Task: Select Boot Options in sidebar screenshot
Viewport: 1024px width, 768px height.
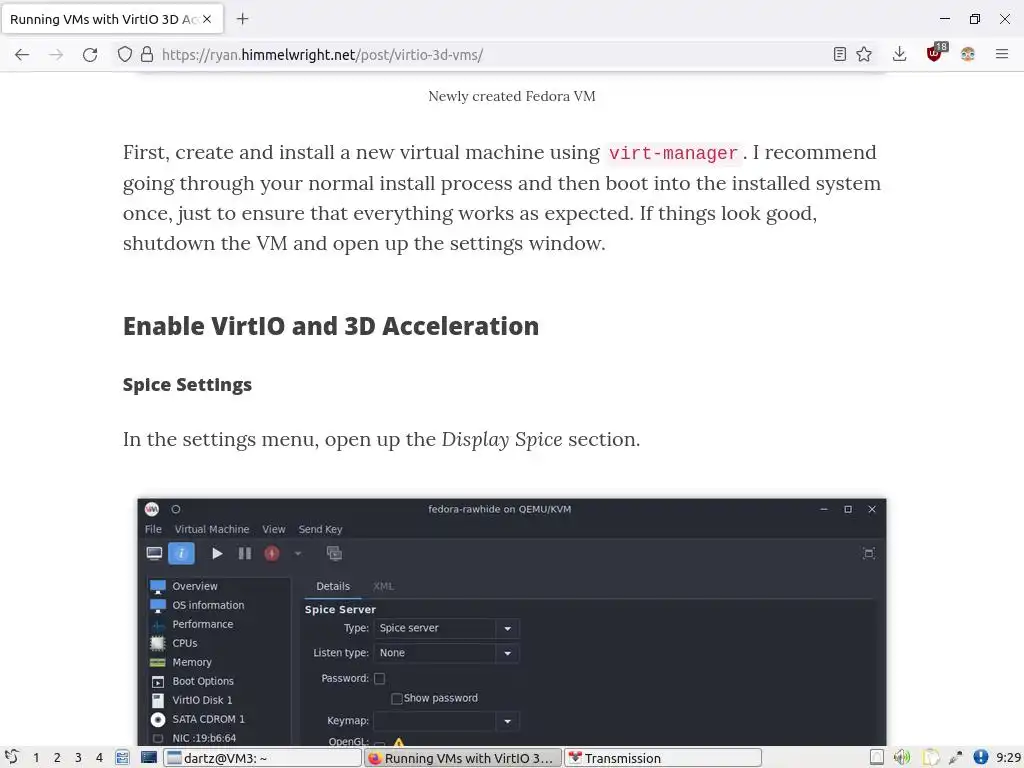Action: pyautogui.click(x=218, y=681)
